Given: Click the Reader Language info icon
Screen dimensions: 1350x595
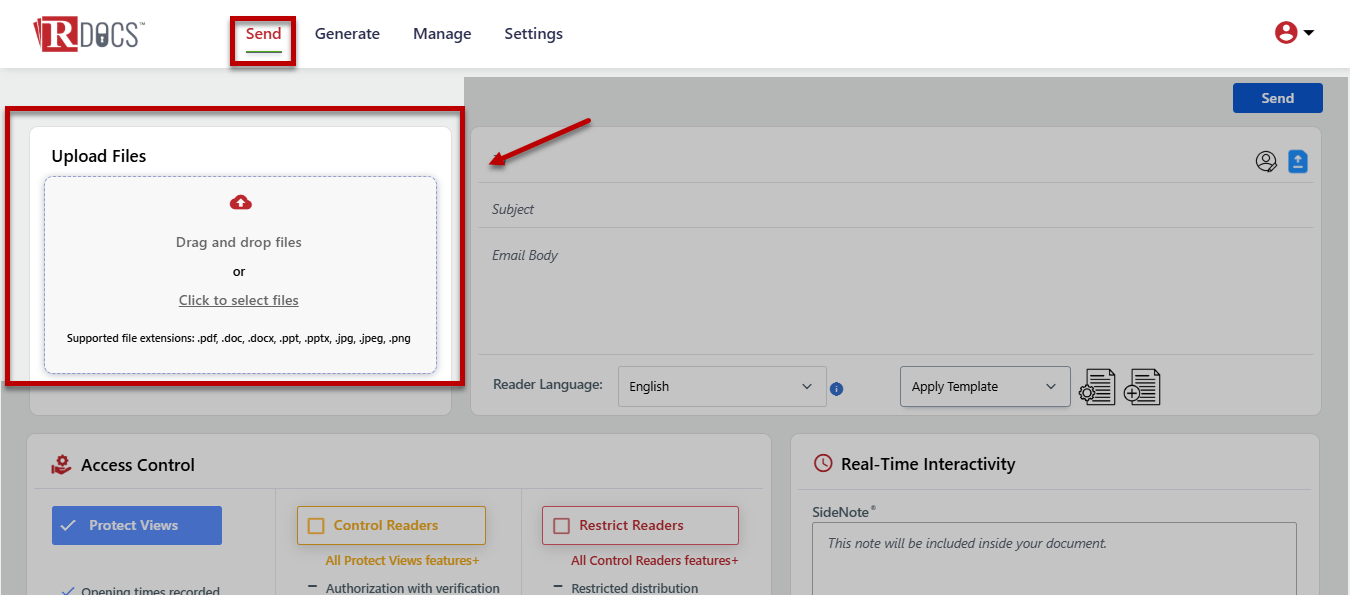Looking at the screenshot, I should tap(837, 389).
